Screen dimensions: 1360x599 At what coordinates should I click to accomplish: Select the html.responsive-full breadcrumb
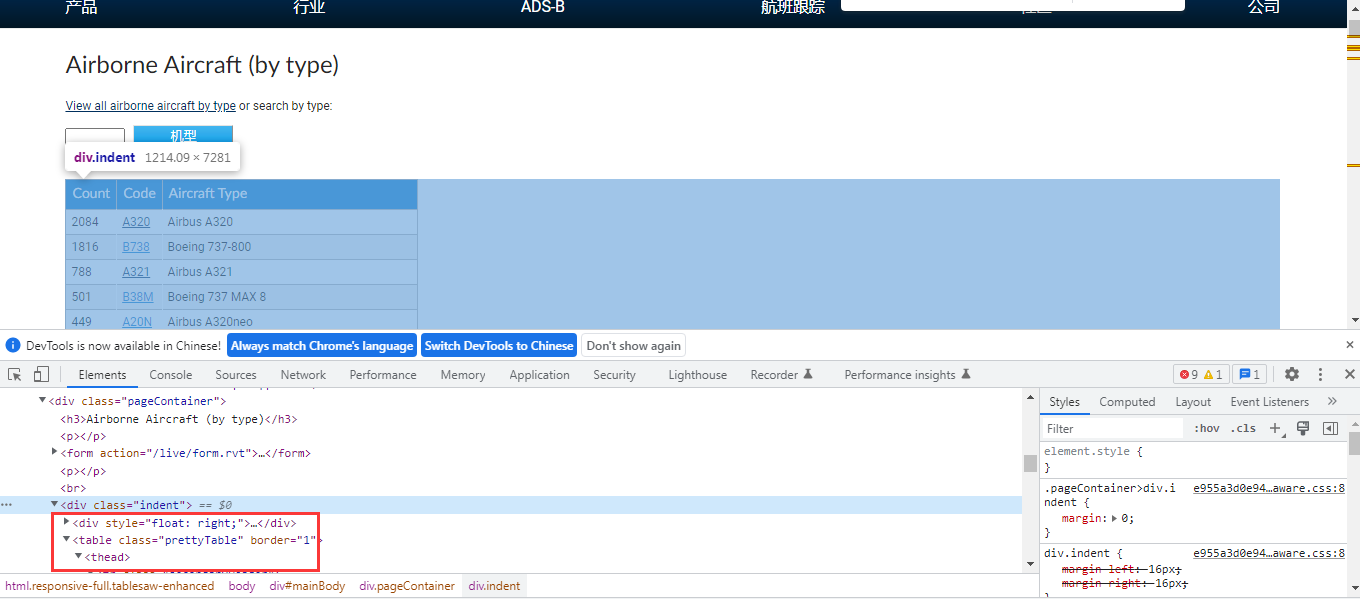pyautogui.click(x=109, y=586)
